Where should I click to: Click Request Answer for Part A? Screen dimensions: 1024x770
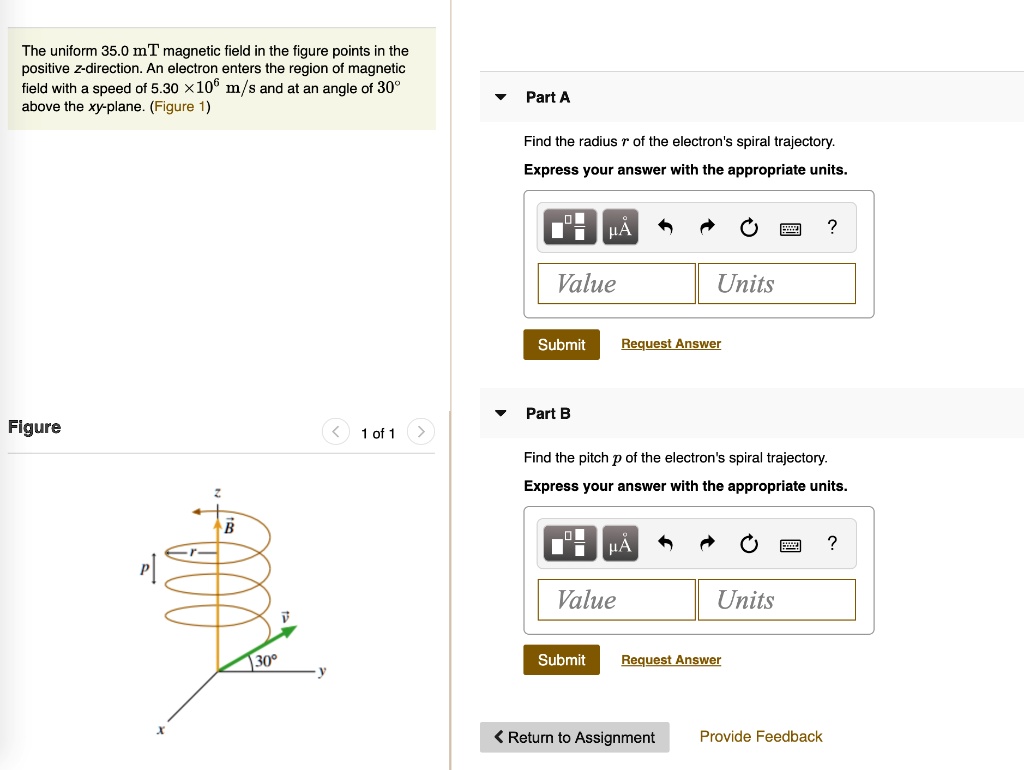coord(671,343)
